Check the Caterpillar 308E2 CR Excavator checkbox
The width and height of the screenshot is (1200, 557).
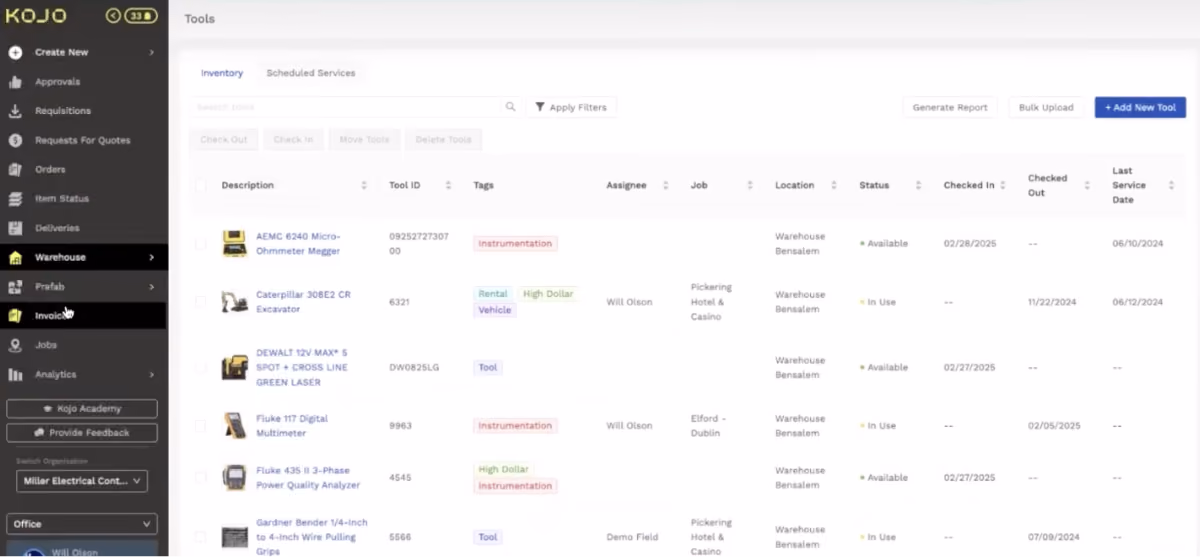201,302
